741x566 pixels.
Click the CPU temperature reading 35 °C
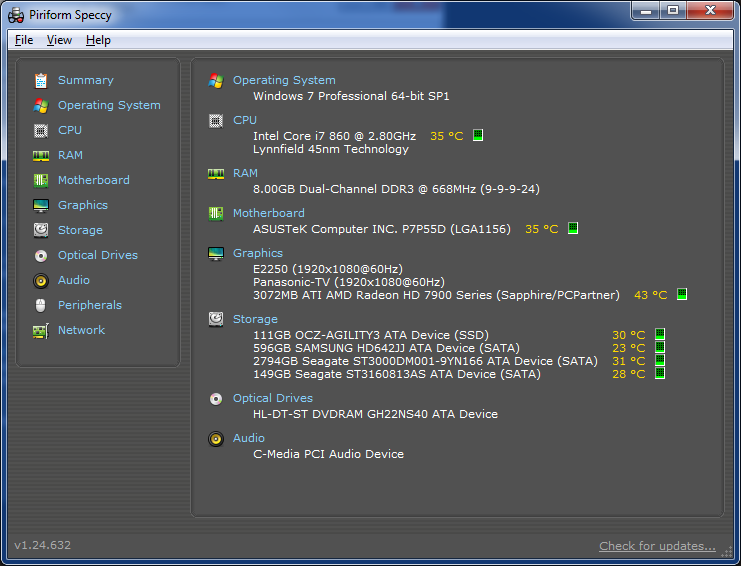[447, 136]
